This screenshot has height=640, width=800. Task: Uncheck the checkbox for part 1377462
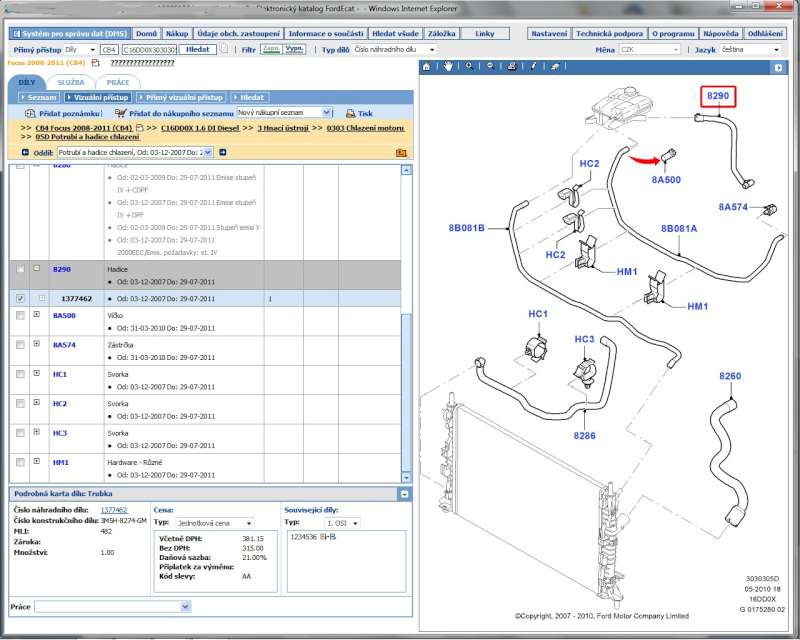pos(21,299)
